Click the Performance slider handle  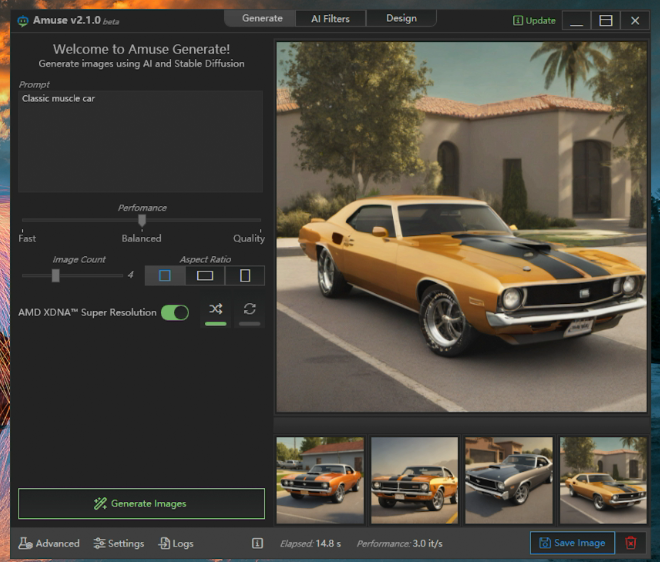click(x=142, y=220)
